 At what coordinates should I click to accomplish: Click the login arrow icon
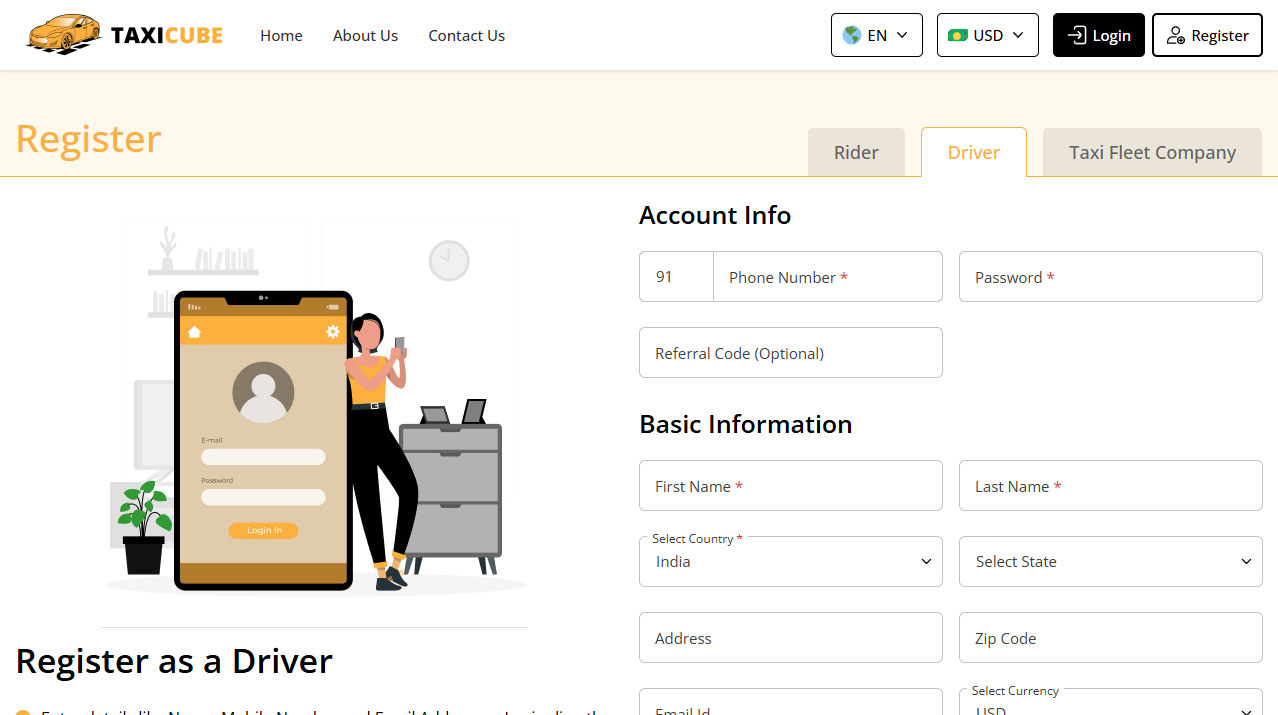coord(1076,35)
